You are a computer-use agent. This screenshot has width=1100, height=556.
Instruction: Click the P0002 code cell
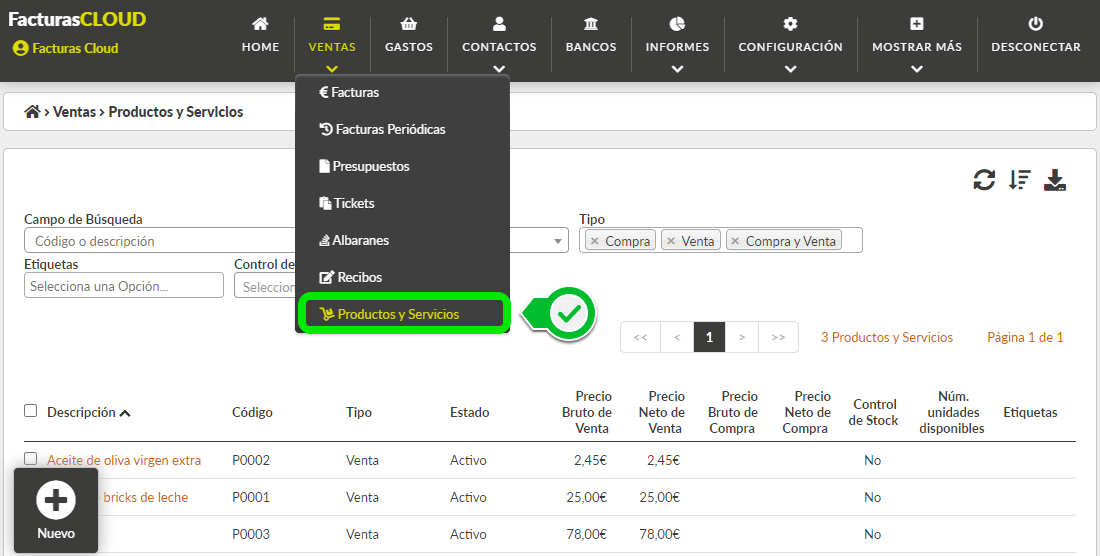click(251, 461)
